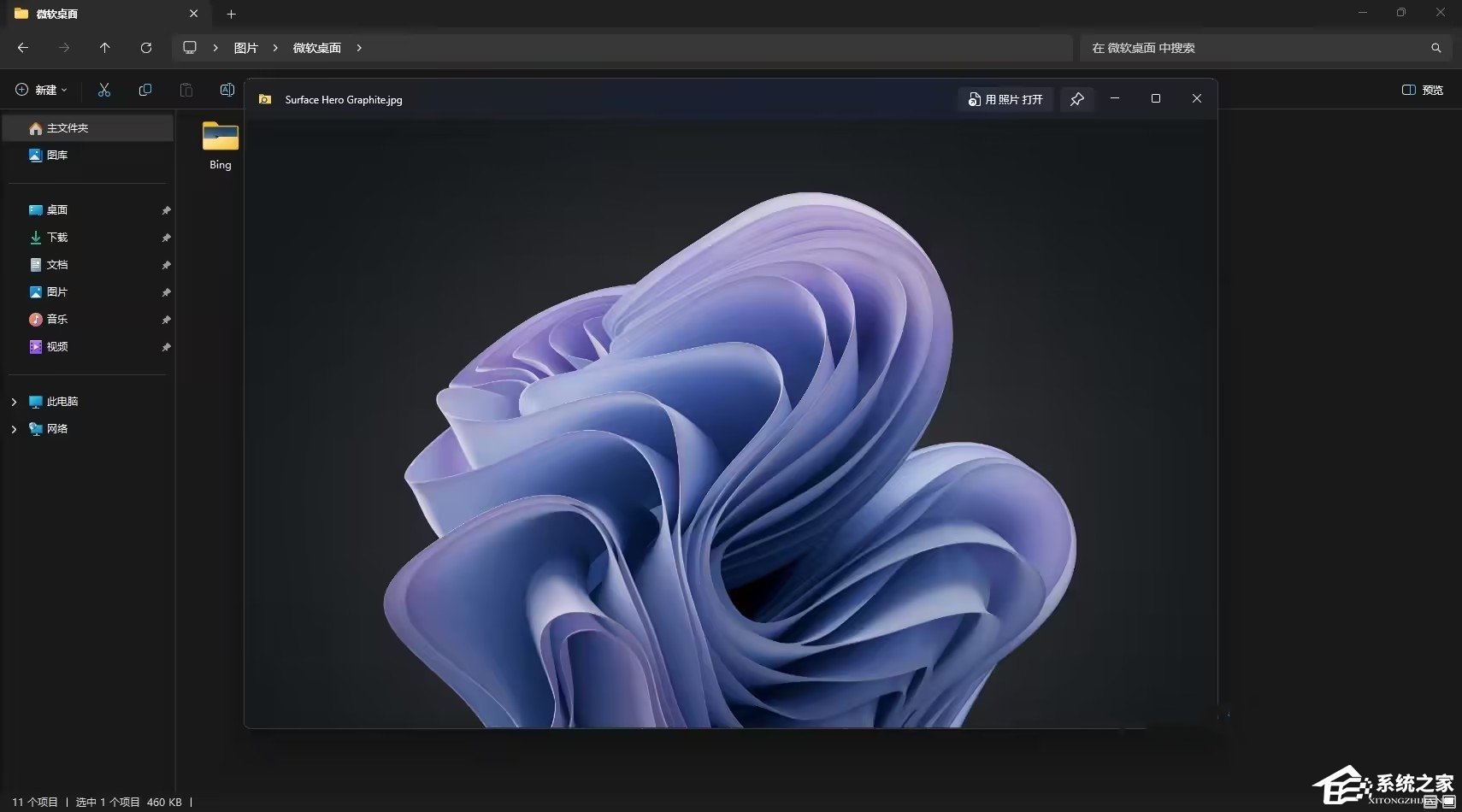Click the rename icon in toolbar
Image resolution: width=1462 pixels, height=812 pixels.
(x=227, y=90)
